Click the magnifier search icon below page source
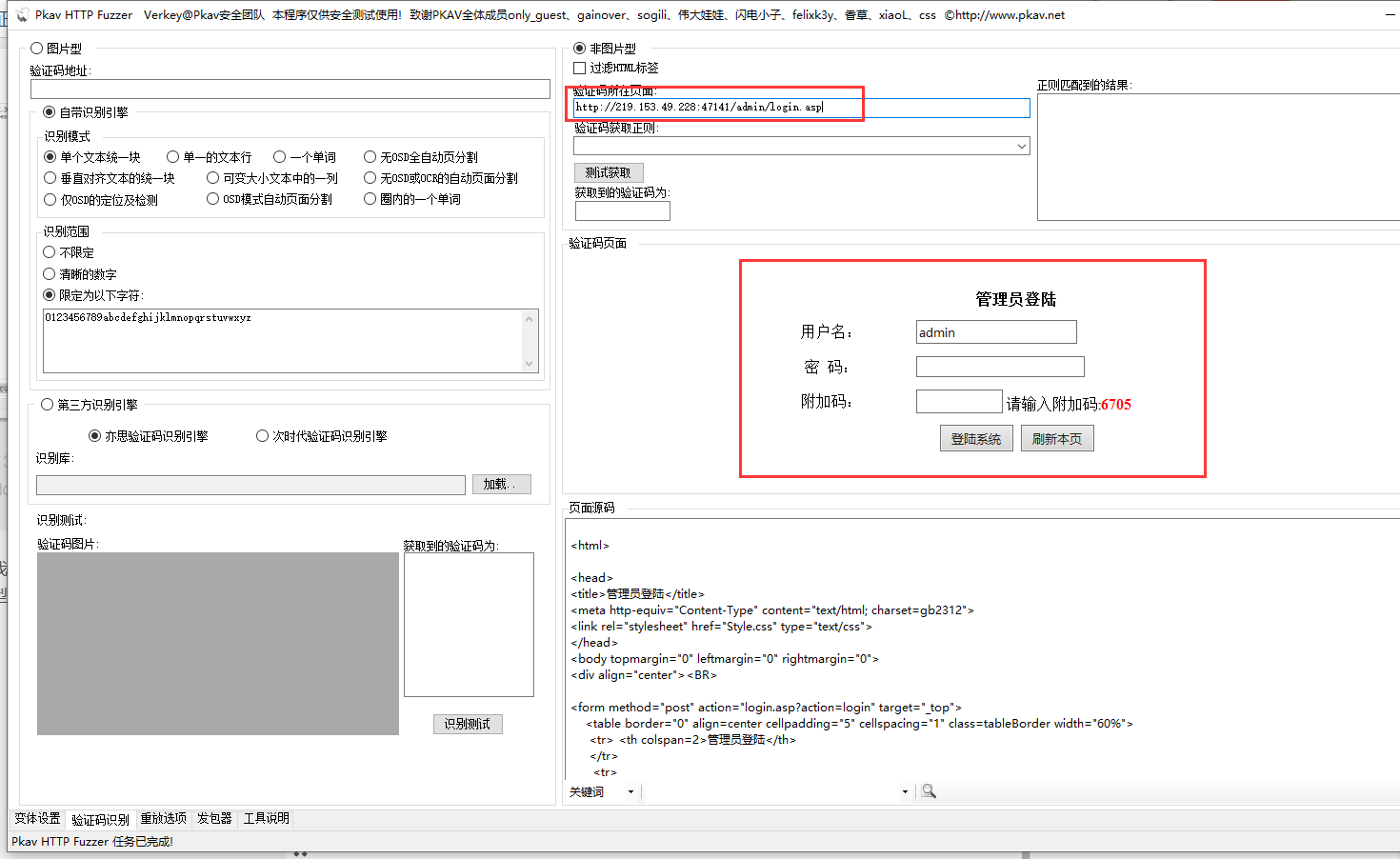Image resolution: width=1400 pixels, height=859 pixels. point(928,789)
